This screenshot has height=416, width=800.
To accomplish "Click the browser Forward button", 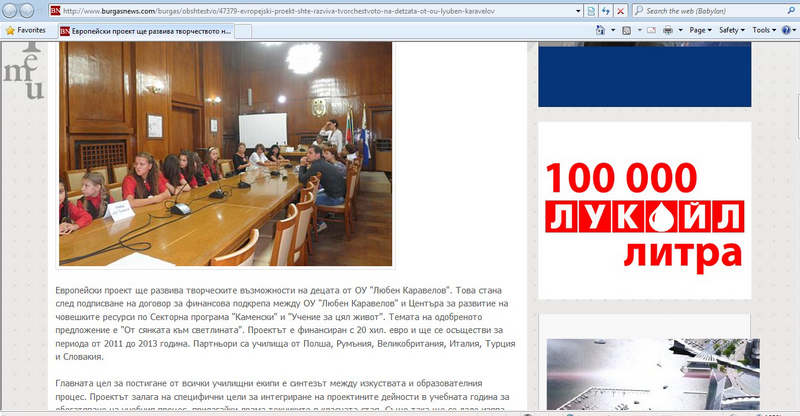I will (x=27, y=10).
